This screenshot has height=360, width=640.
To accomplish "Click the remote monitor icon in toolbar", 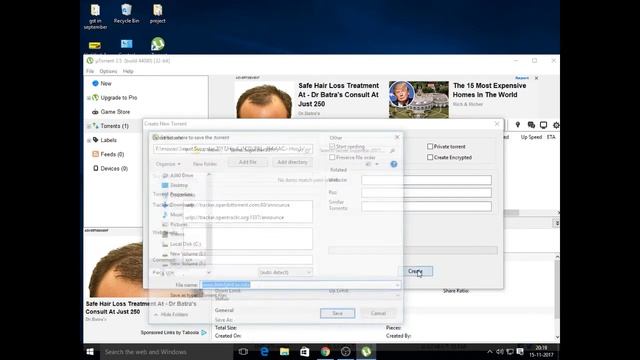I will point(543,125).
